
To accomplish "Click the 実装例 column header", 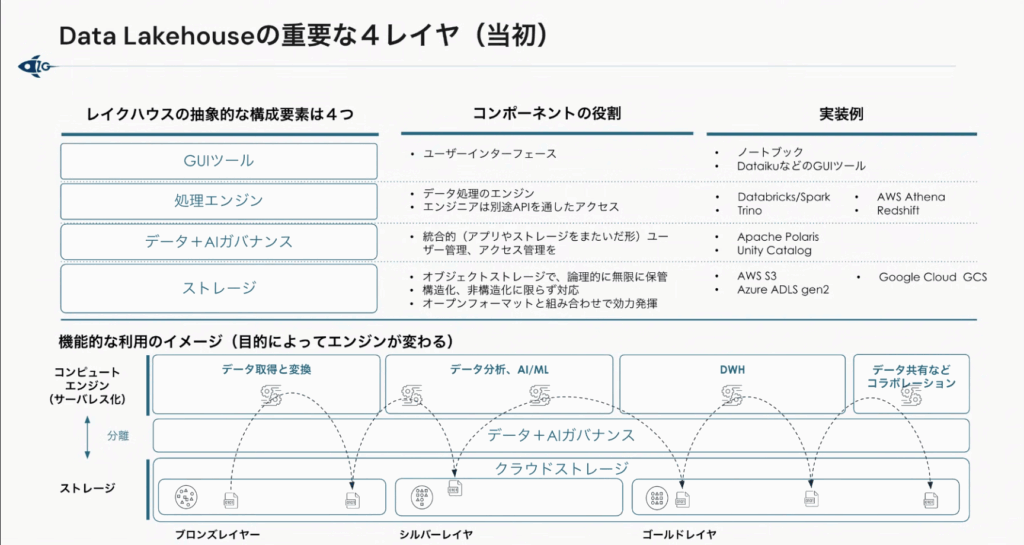I will coord(841,114).
